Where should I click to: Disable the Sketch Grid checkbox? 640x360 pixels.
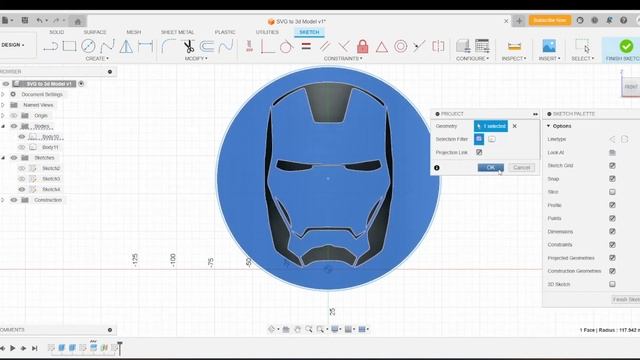tap(612, 165)
